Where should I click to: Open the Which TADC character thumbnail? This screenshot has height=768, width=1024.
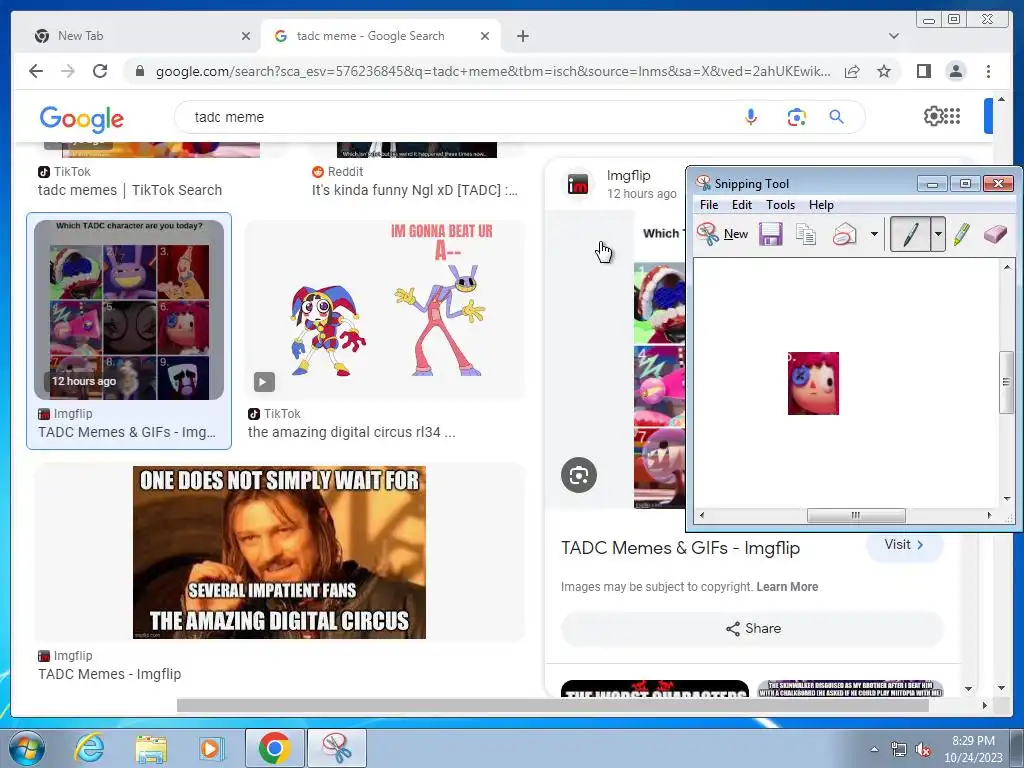129,310
